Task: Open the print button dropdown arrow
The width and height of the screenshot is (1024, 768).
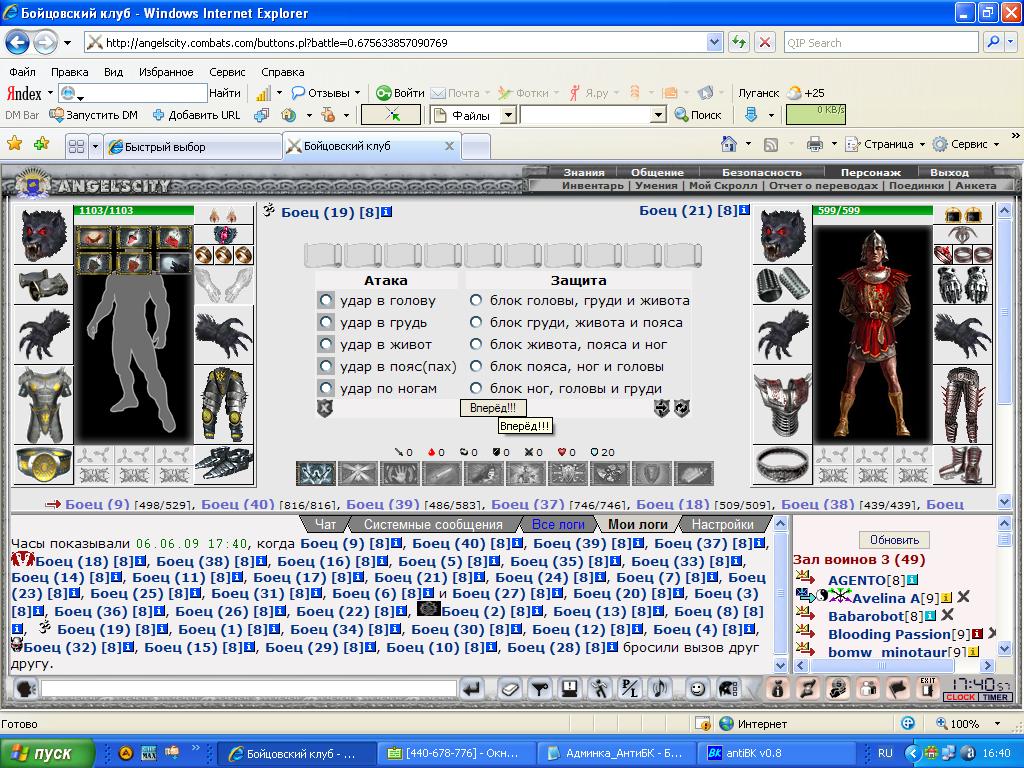Action: pyautogui.click(x=833, y=144)
